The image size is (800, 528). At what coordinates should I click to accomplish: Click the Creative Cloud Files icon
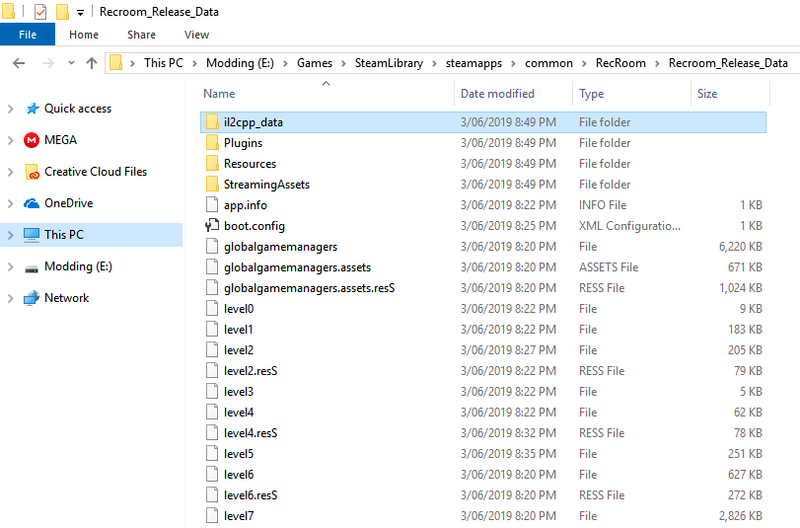[x=32, y=172]
